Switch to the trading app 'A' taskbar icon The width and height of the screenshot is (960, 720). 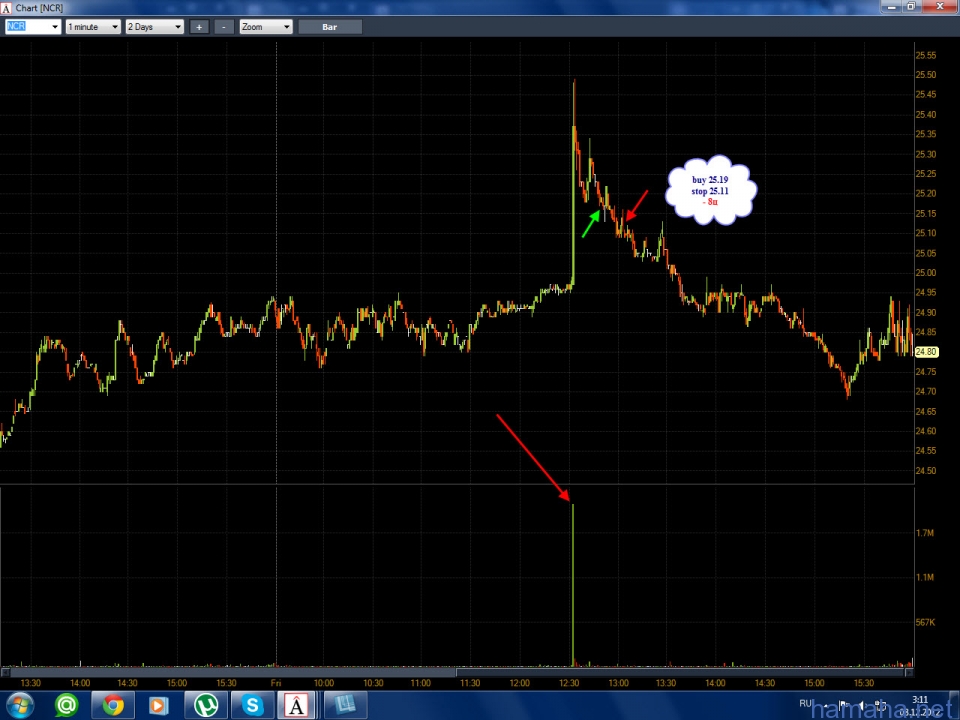(x=296, y=705)
